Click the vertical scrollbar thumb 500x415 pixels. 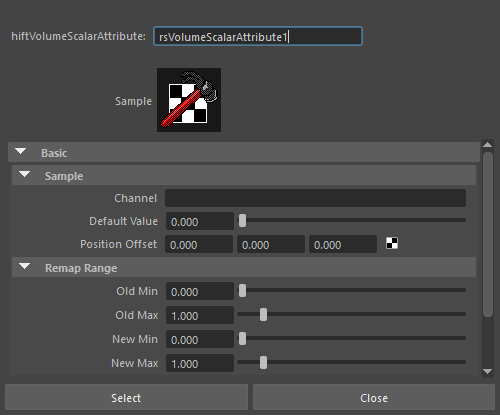click(488, 234)
